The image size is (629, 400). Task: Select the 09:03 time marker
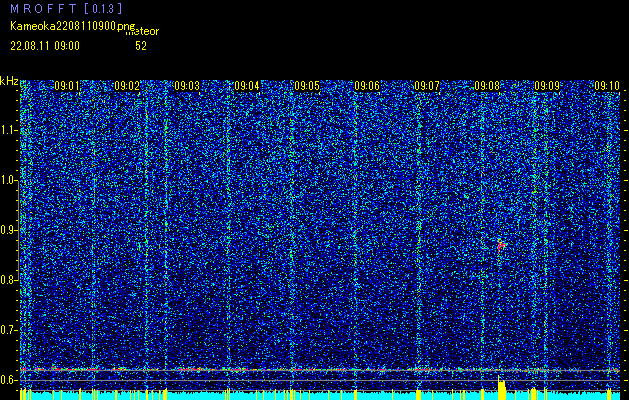pyautogui.click(x=187, y=85)
